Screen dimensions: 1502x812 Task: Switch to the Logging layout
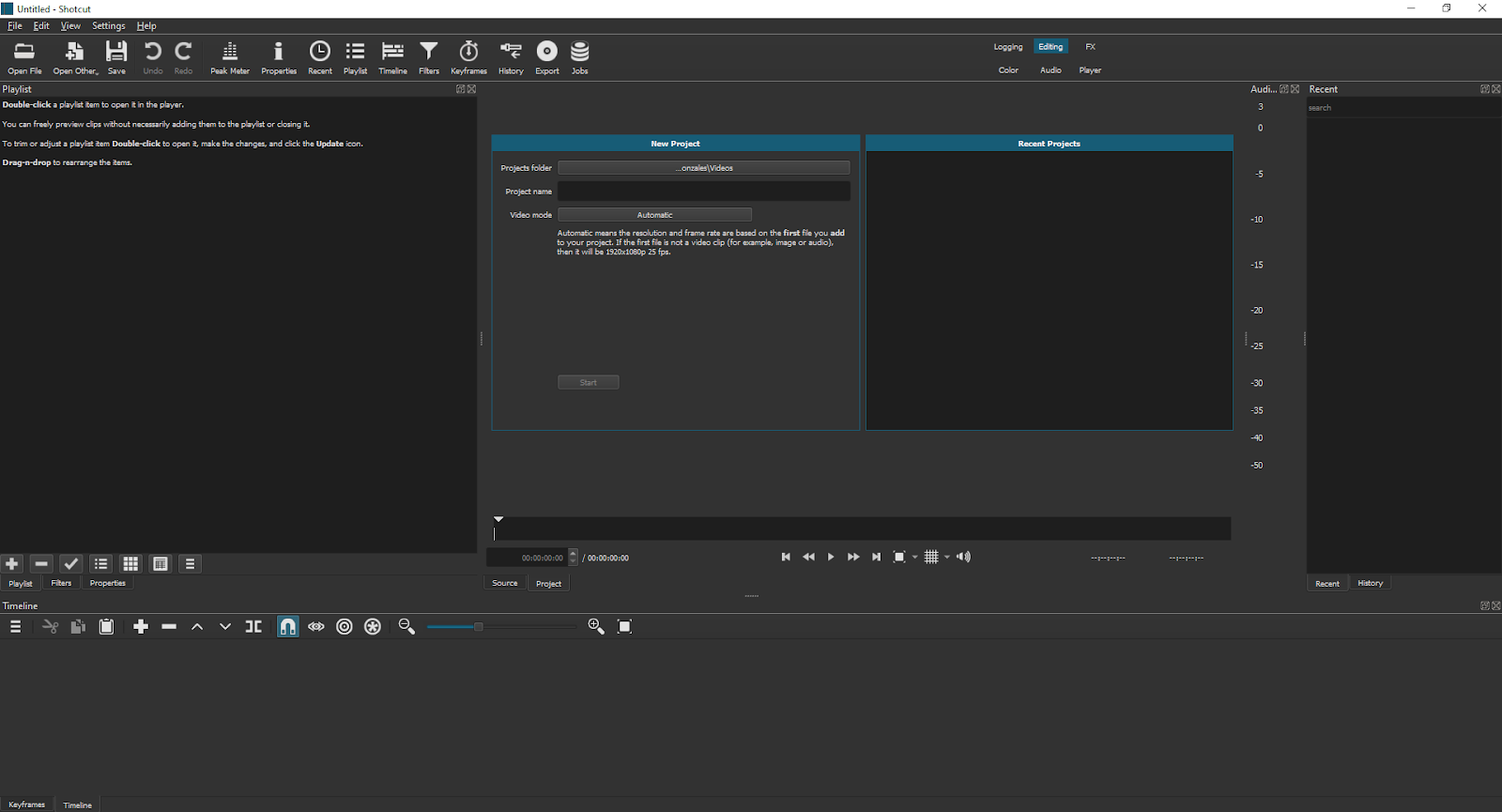1008,47
